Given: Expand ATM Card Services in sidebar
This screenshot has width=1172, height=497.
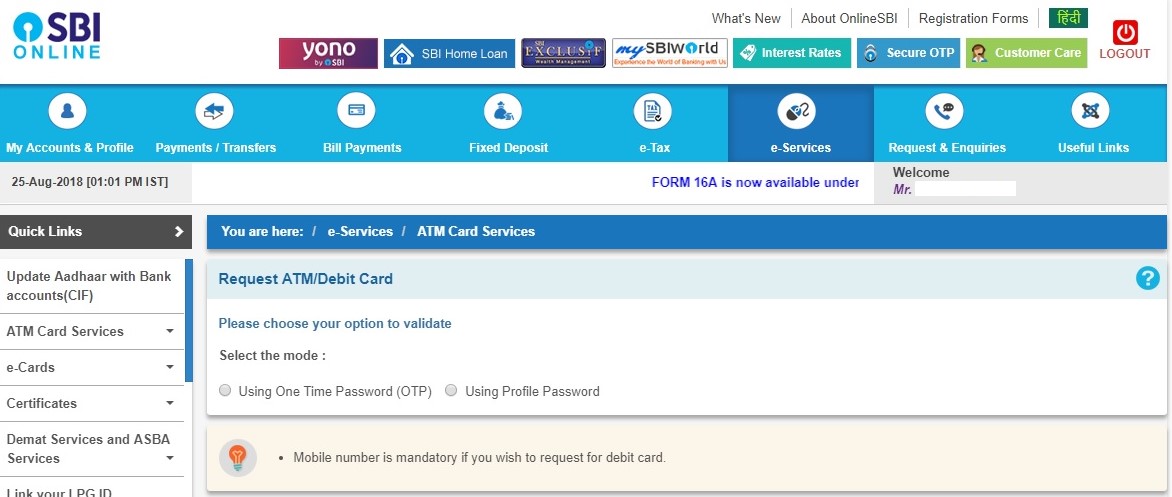Looking at the screenshot, I should [170, 331].
